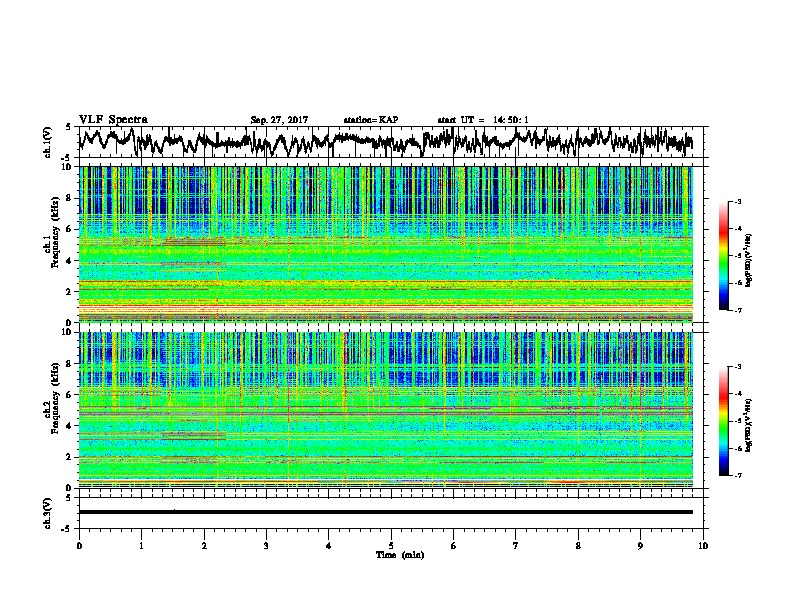792x612 pixels.
Task: Click the -3 tick on ch.1 color bar
Action: pos(737,201)
